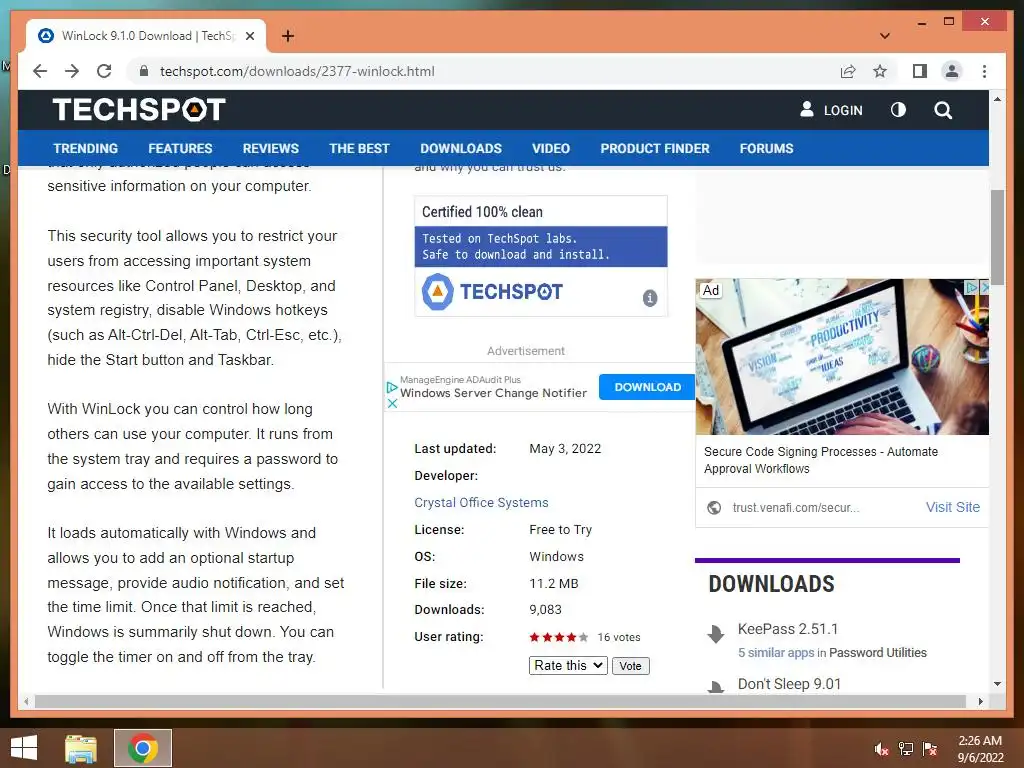Open the REVIEWS menu
Viewport: 1024px width, 768px height.
pyautogui.click(x=270, y=148)
